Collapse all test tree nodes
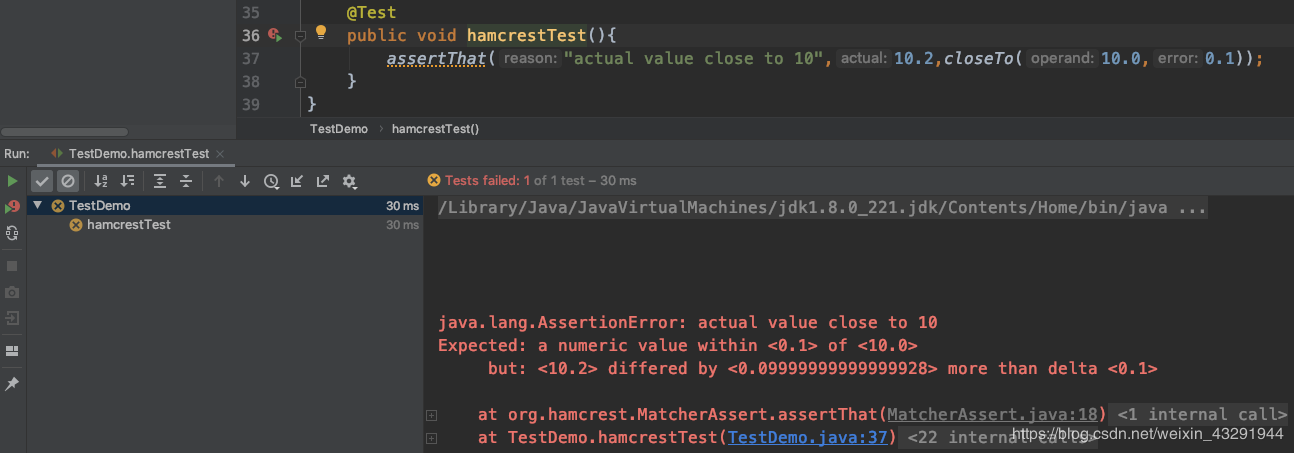Screen dimensions: 1294x453 186,181
